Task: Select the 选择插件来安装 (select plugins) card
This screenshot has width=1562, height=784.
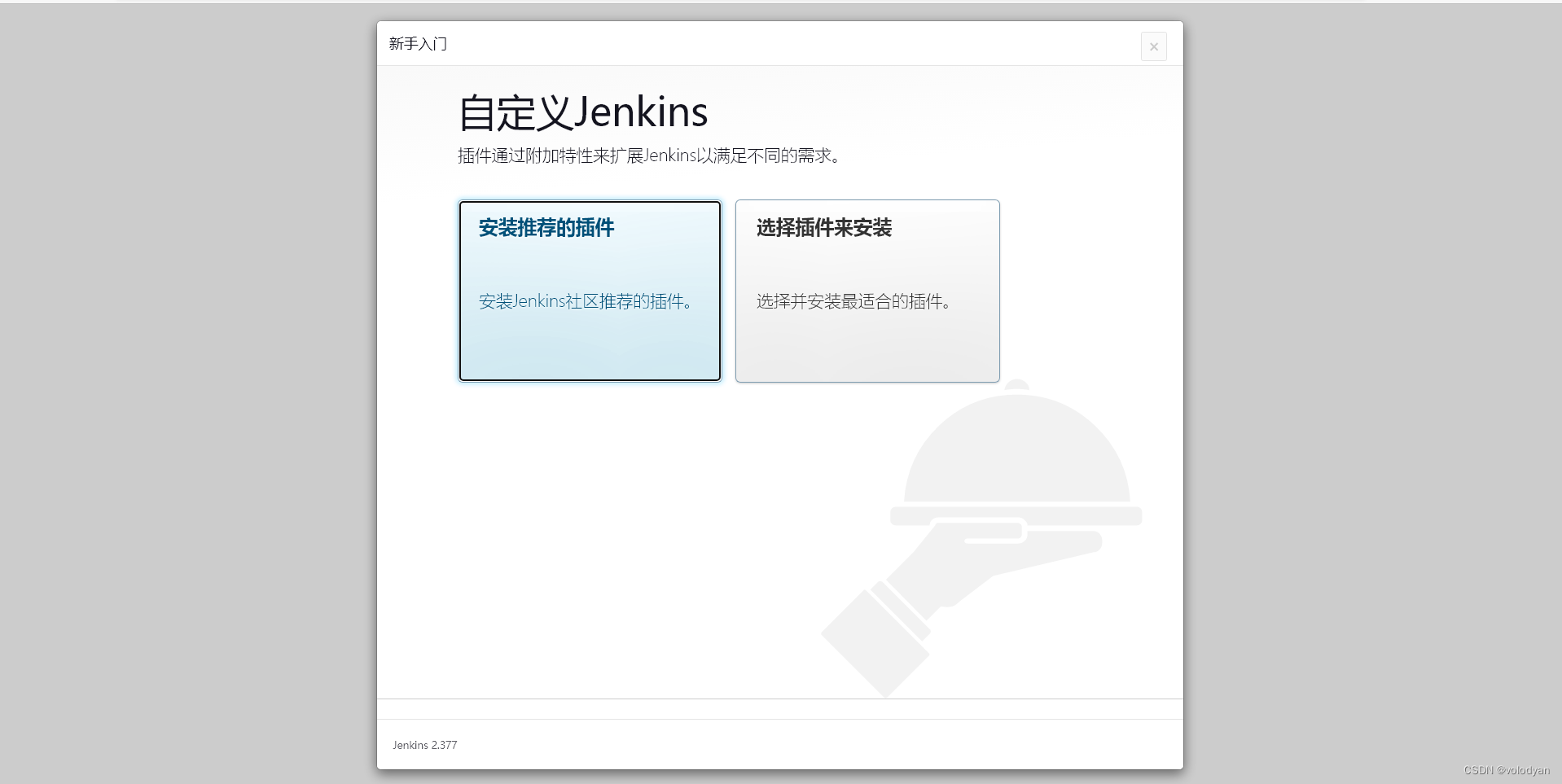Action: pyautogui.click(x=867, y=291)
